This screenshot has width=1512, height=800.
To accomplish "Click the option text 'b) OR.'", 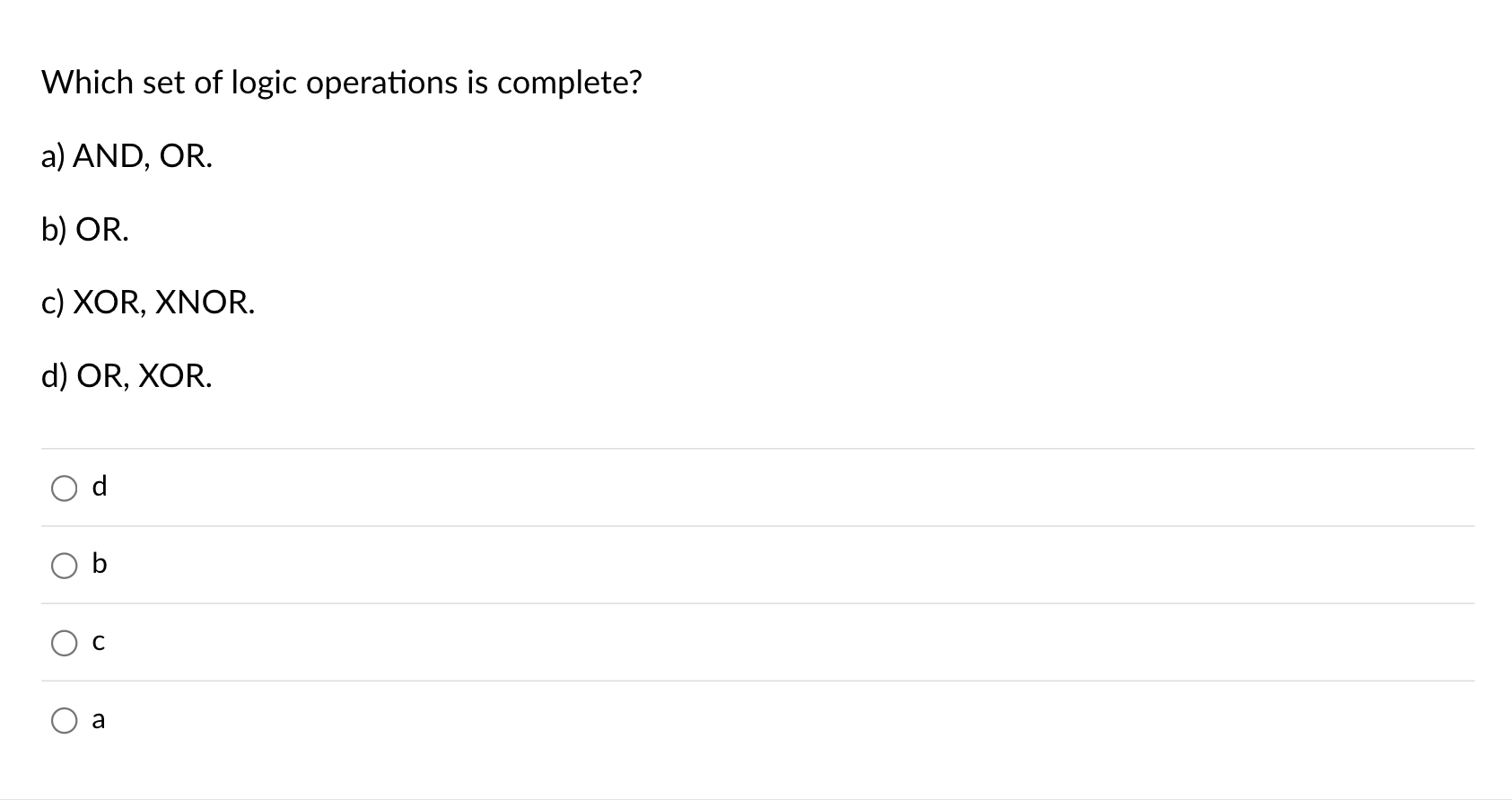I will tap(84, 230).
